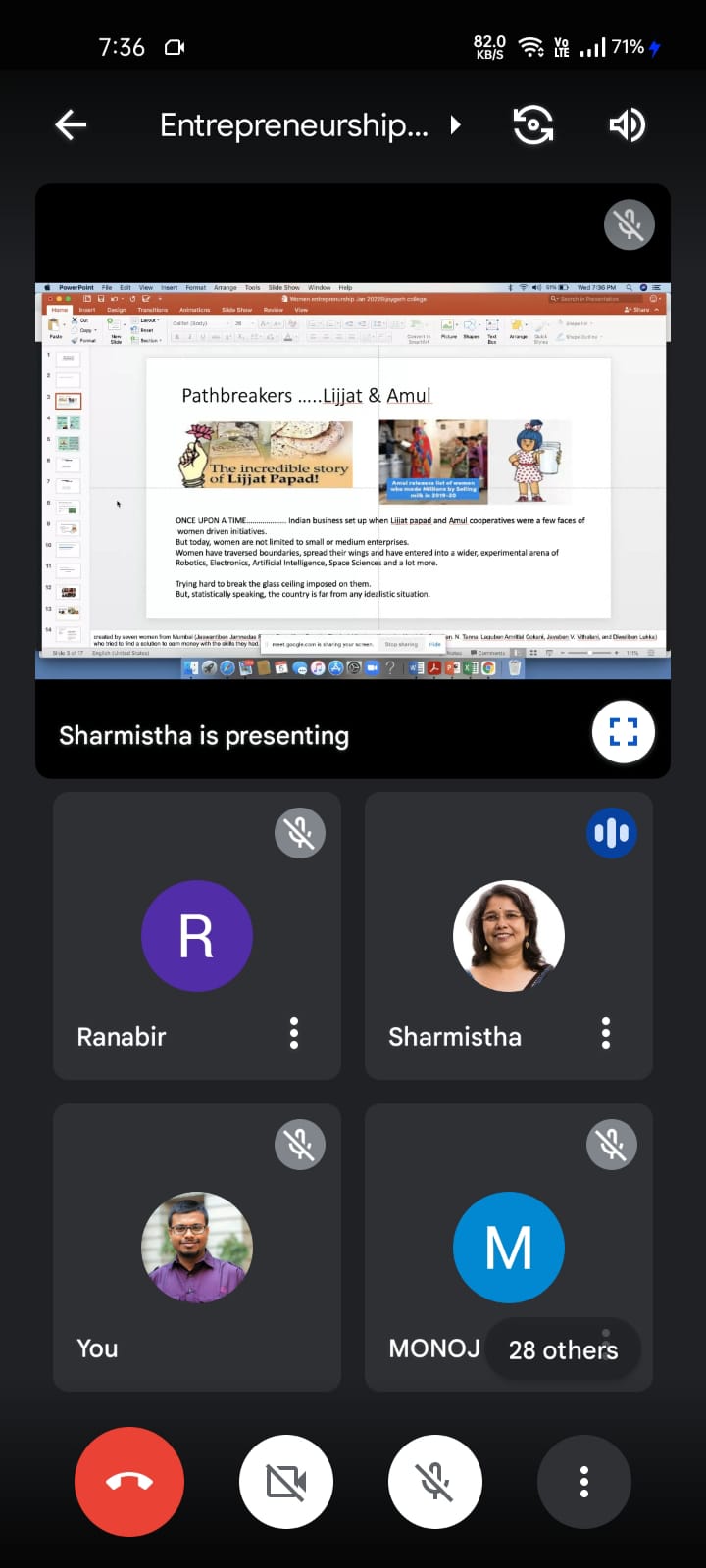706x1568 pixels.
Task: Tap the Entrepreneurship meeting title
Action: [294, 125]
